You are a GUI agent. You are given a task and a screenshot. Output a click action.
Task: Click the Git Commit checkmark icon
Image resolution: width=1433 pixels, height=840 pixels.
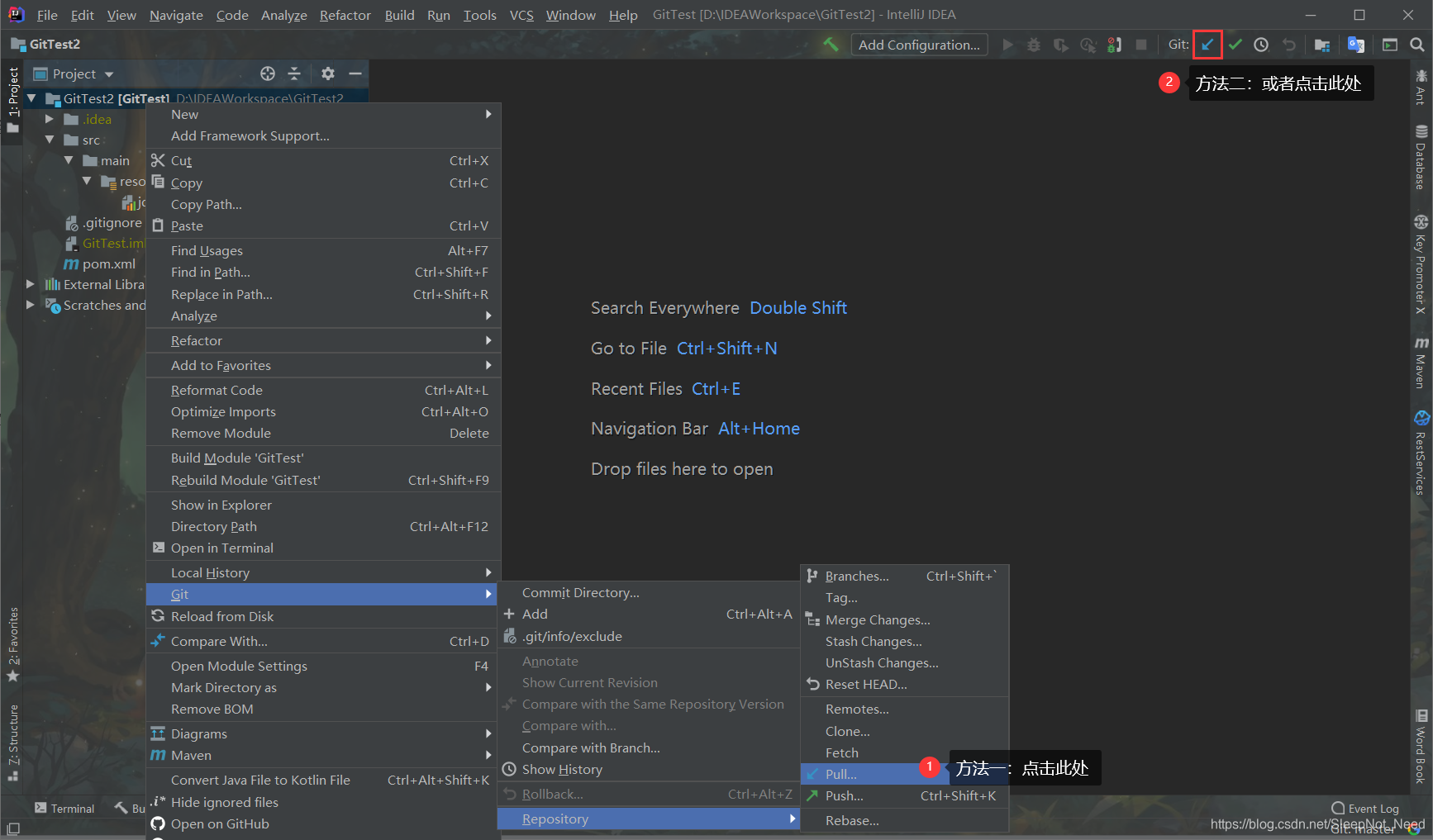point(1235,45)
